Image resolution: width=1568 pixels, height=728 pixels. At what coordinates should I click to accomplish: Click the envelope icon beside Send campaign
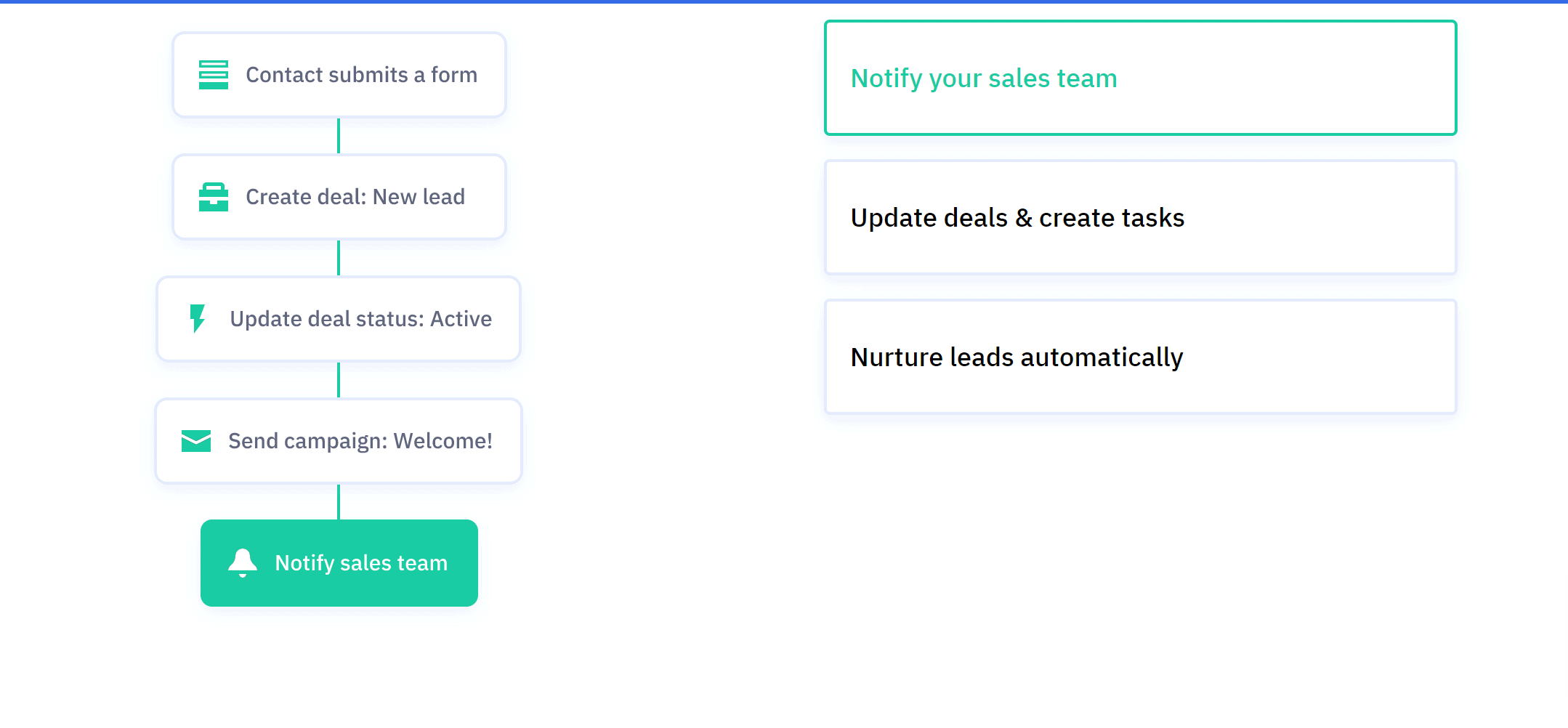pyautogui.click(x=196, y=441)
